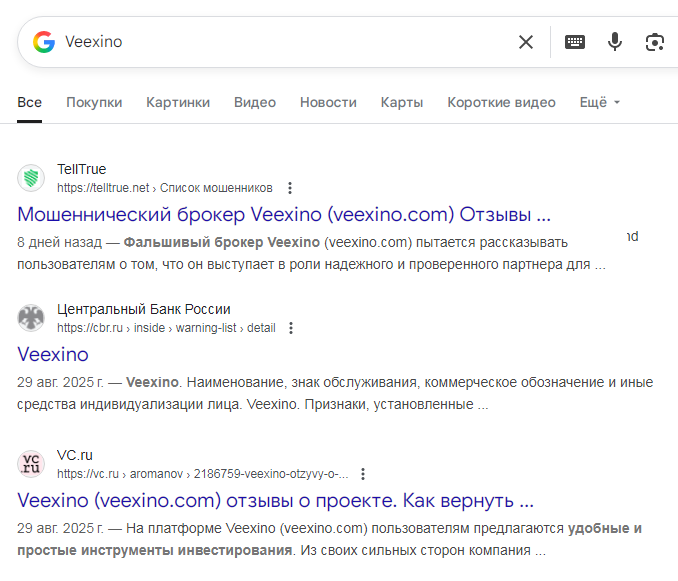Click the VC.ru site favicon

pos(31,464)
